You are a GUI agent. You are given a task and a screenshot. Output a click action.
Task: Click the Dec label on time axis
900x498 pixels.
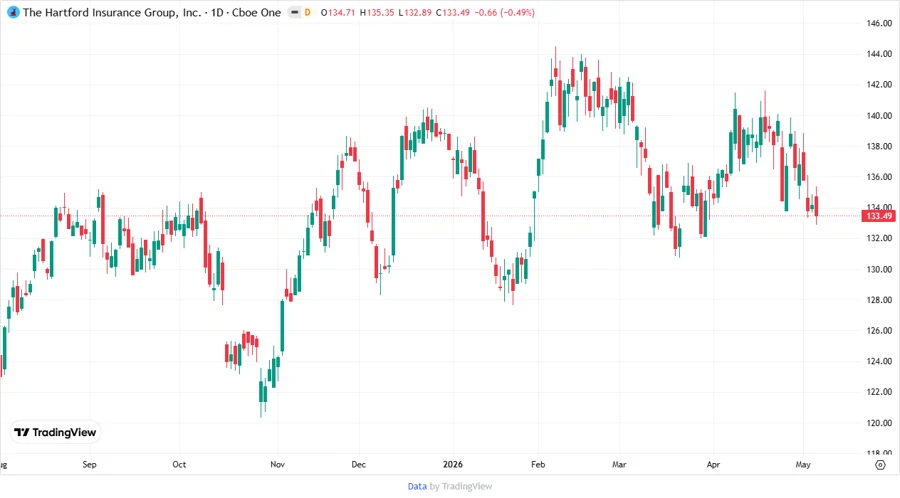(359, 464)
